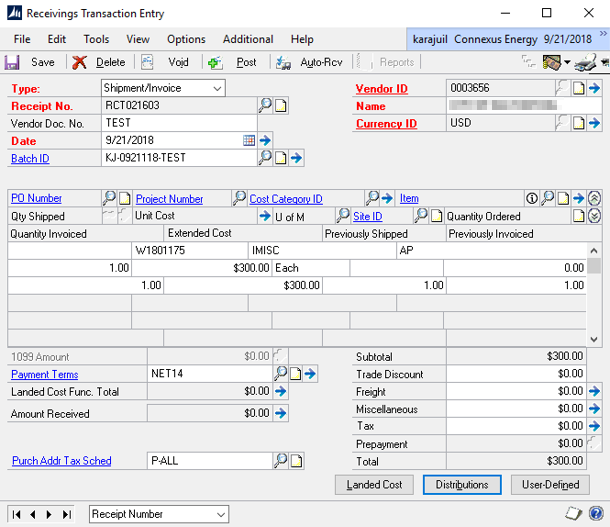This screenshot has height=527, width=610.
Task: Click the Vendor Doc. No. field
Action: tap(178, 123)
